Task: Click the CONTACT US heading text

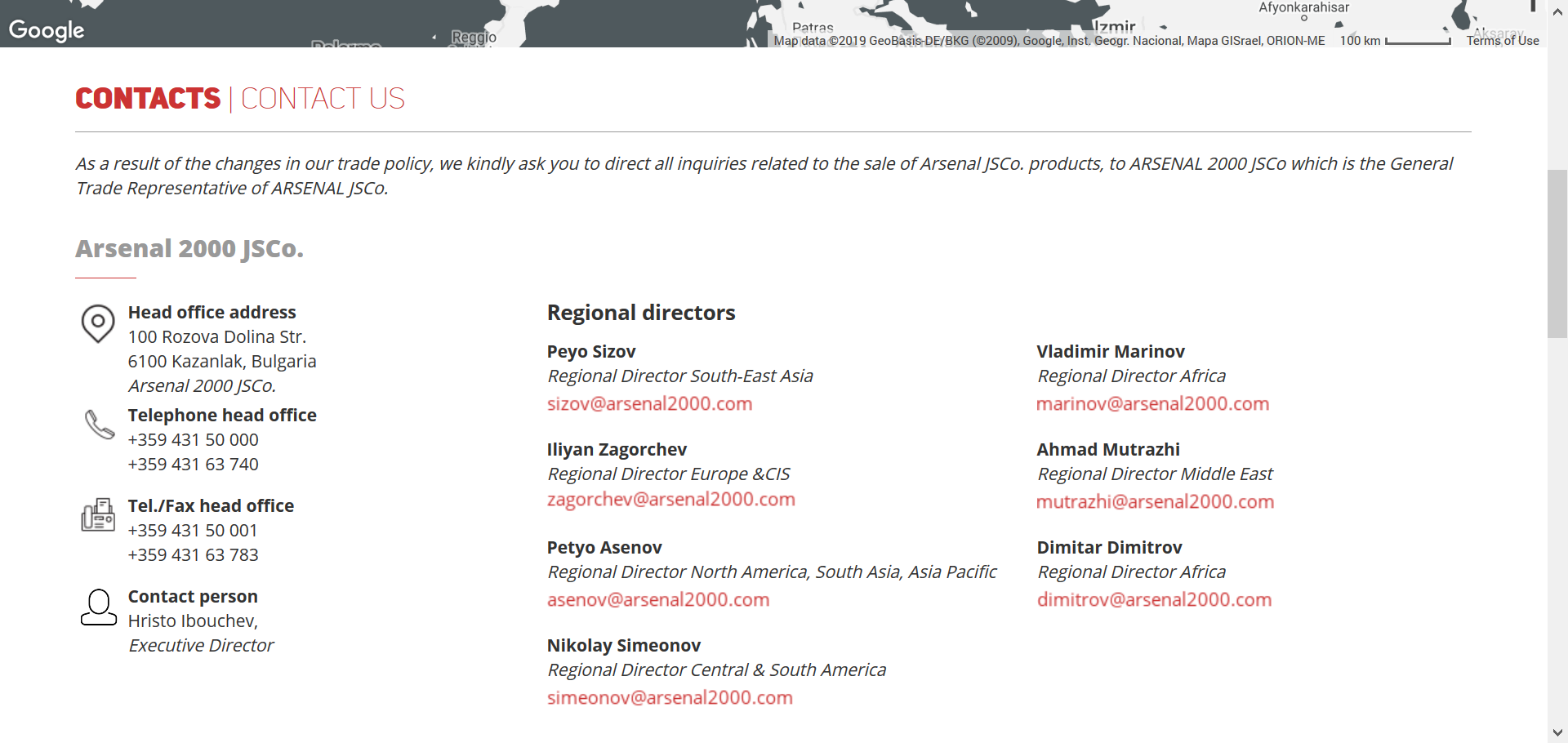Action: [323, 99]
